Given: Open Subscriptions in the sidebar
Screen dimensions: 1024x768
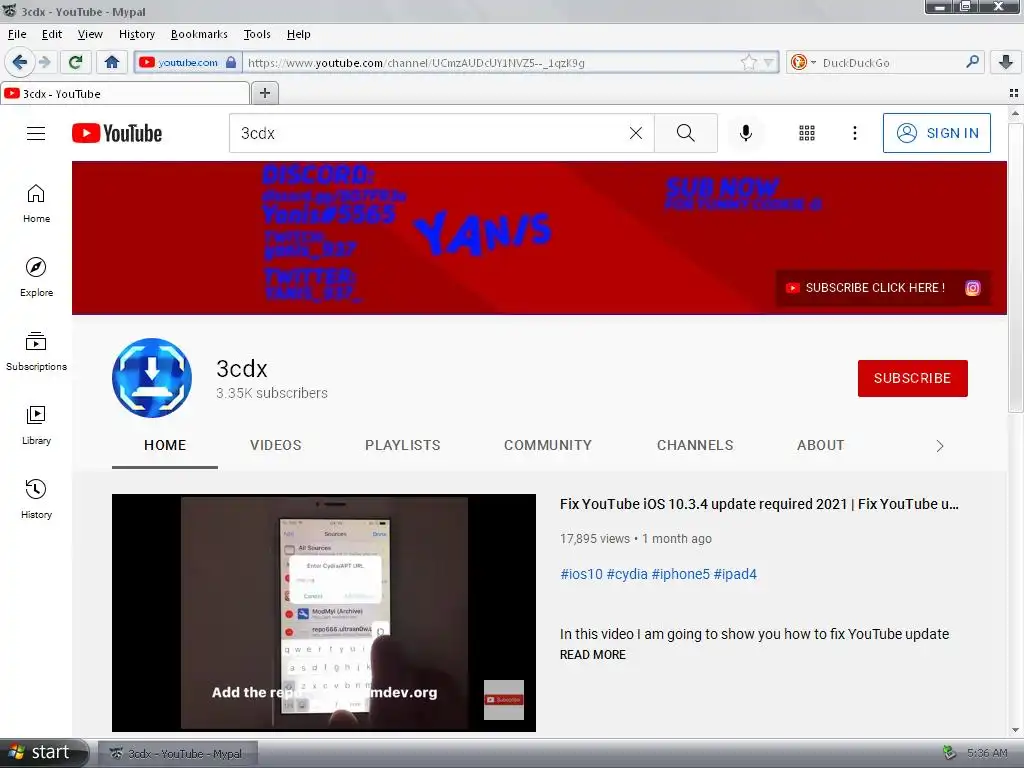Looking at the screenshot, I should pos(36,351).
